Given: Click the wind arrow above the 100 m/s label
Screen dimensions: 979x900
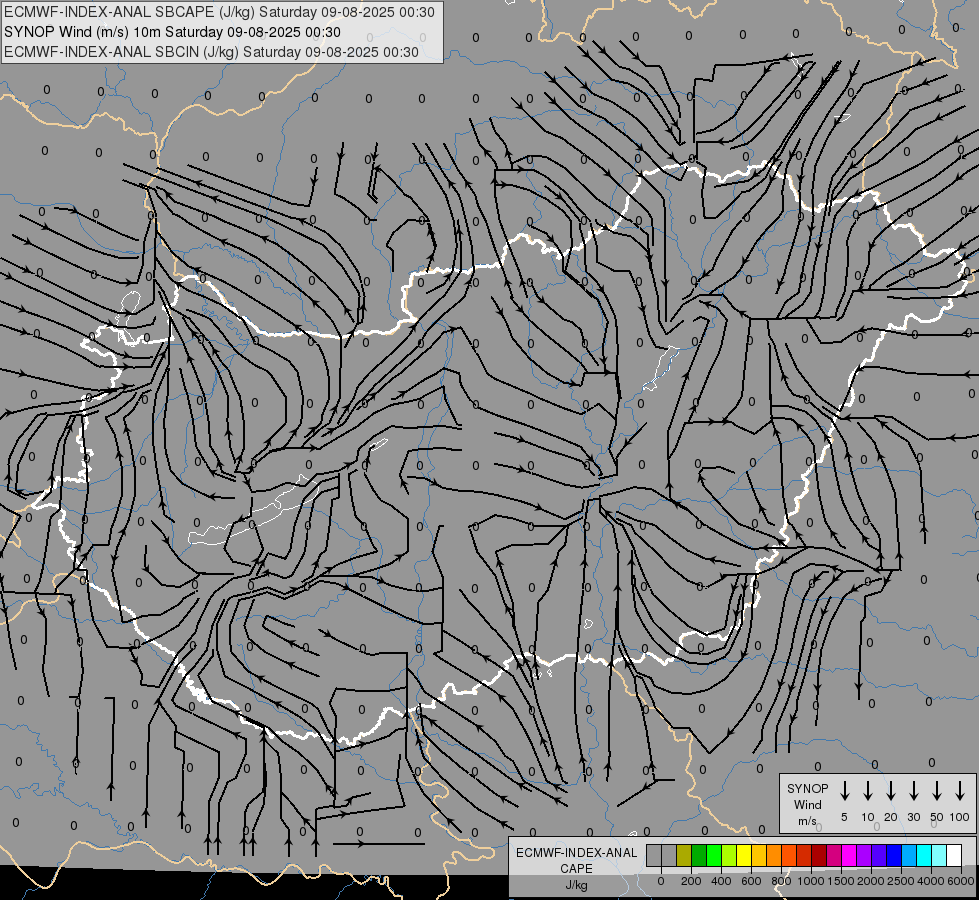Looking at the screenshot, I should click(x=960, y=791).
